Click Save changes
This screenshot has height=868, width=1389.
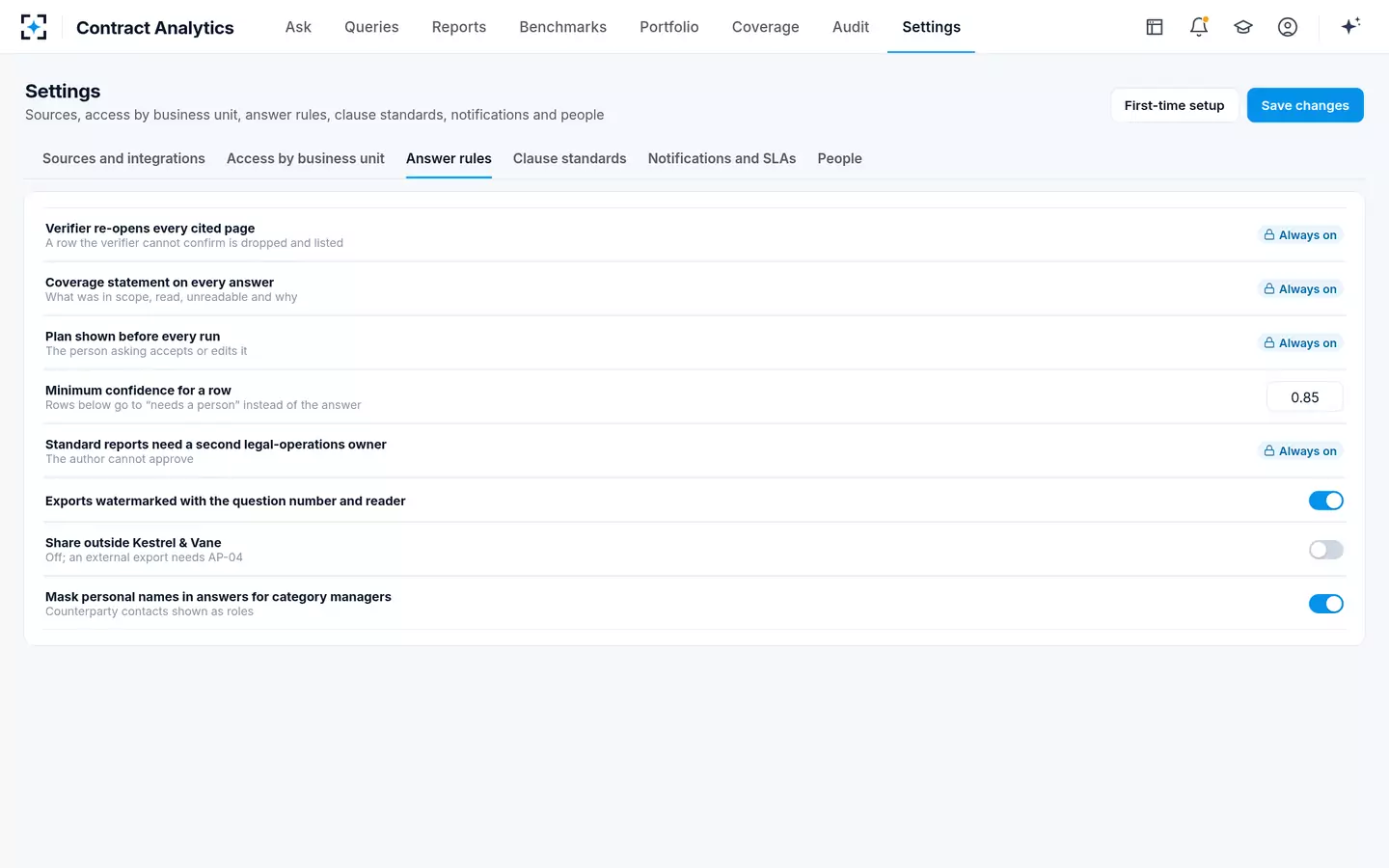1305,105
